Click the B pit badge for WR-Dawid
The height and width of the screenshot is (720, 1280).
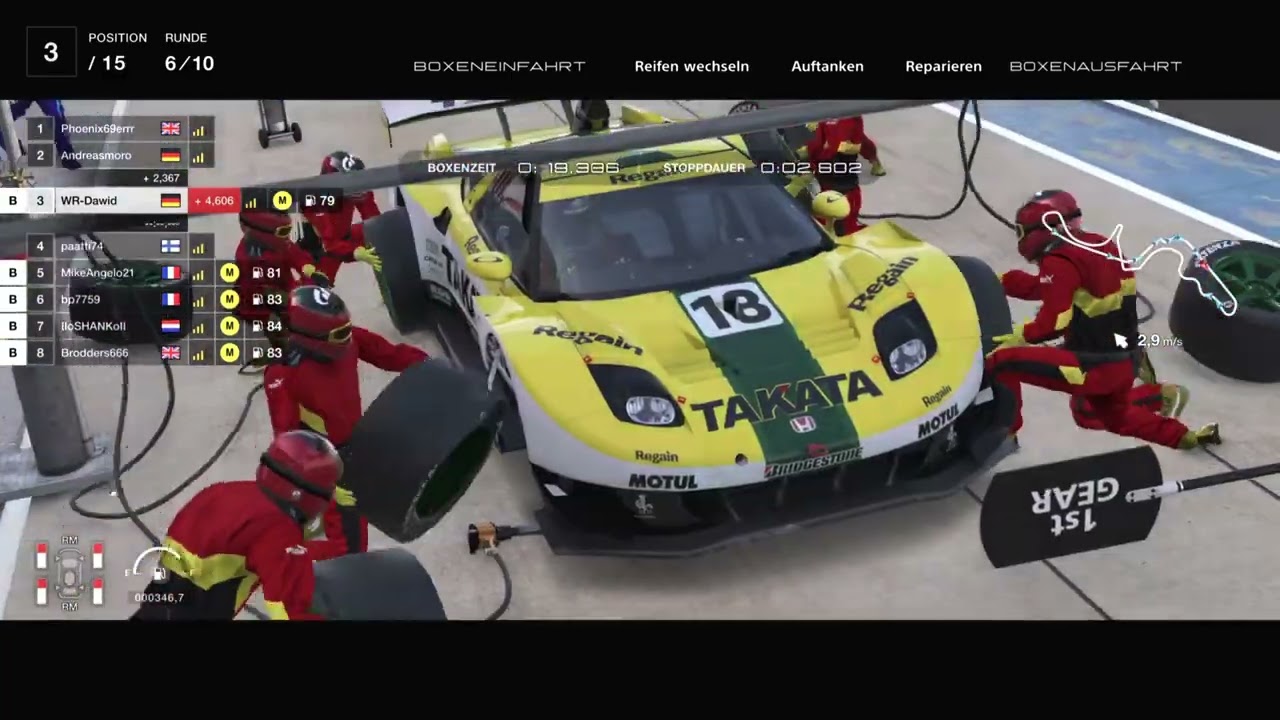tap(13, 200)
